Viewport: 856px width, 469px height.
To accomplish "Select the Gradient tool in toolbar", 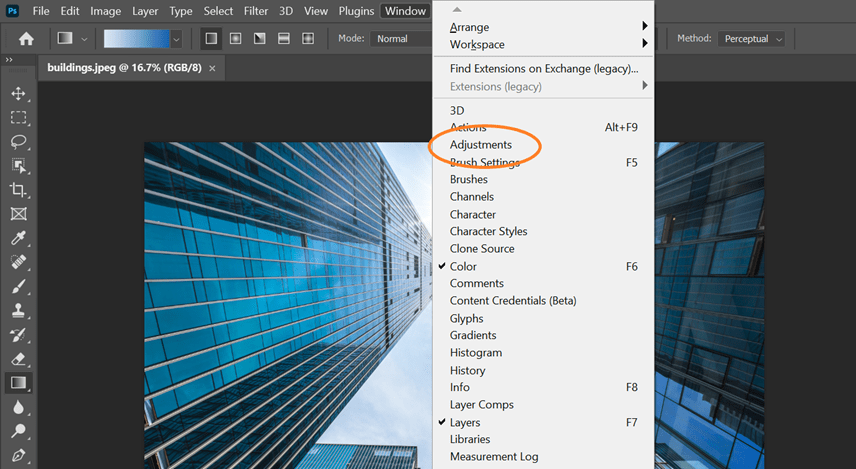I will [x=18, y=383].
